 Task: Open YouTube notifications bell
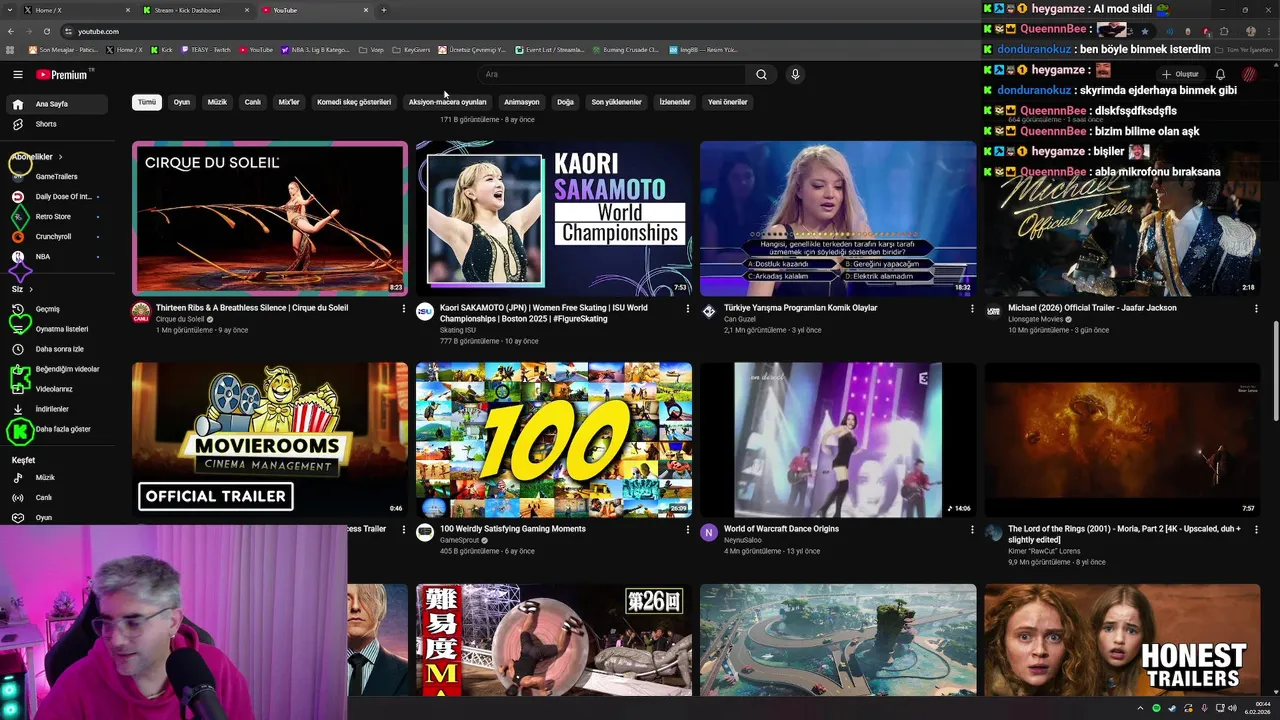click(1220, 74)
